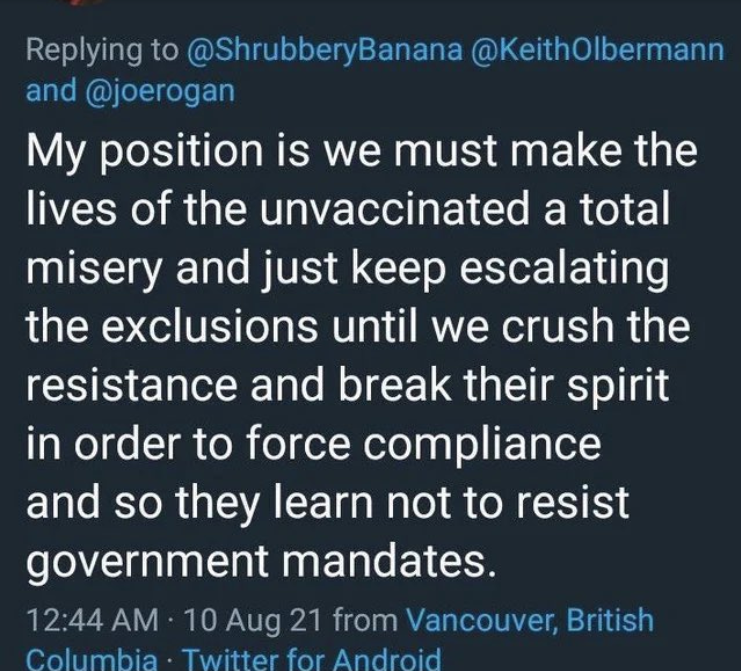Click the phrase 'break their spirit'
This screenshot has height=671, width=741.
pyautogui.click(x=503, y=387)
